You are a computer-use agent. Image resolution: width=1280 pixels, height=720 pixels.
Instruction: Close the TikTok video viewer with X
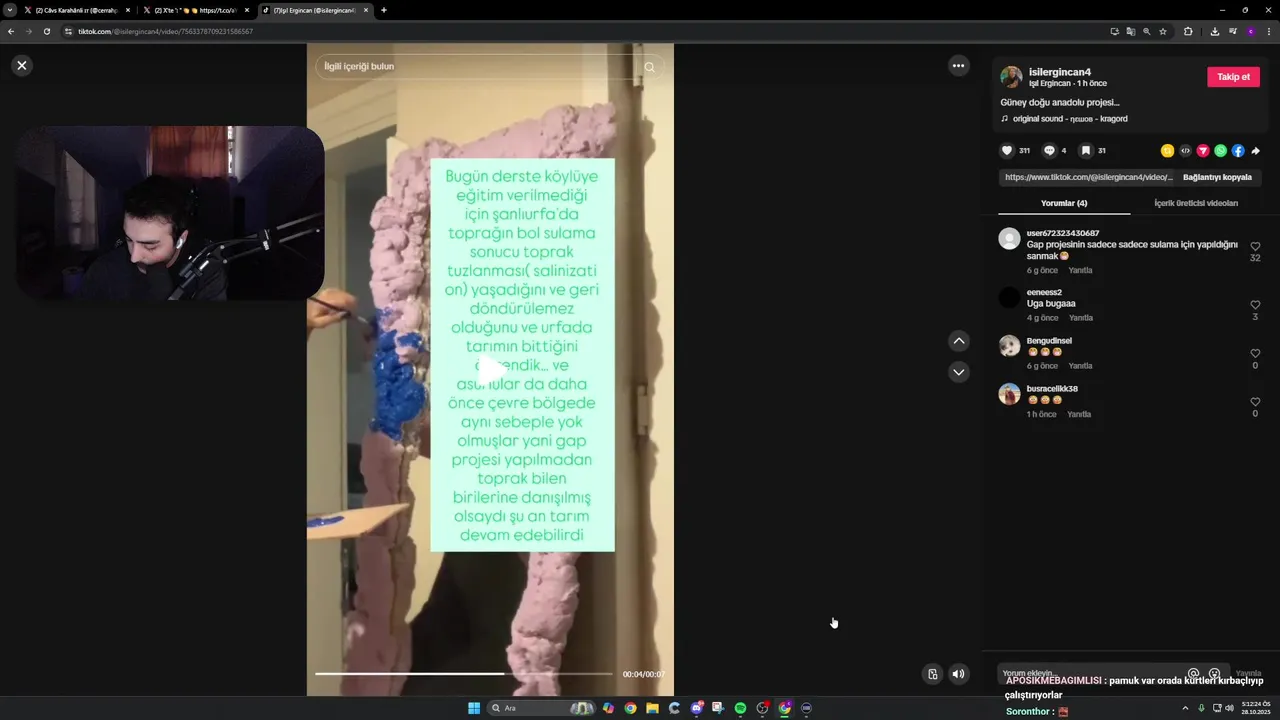click(x=22, y=65)
